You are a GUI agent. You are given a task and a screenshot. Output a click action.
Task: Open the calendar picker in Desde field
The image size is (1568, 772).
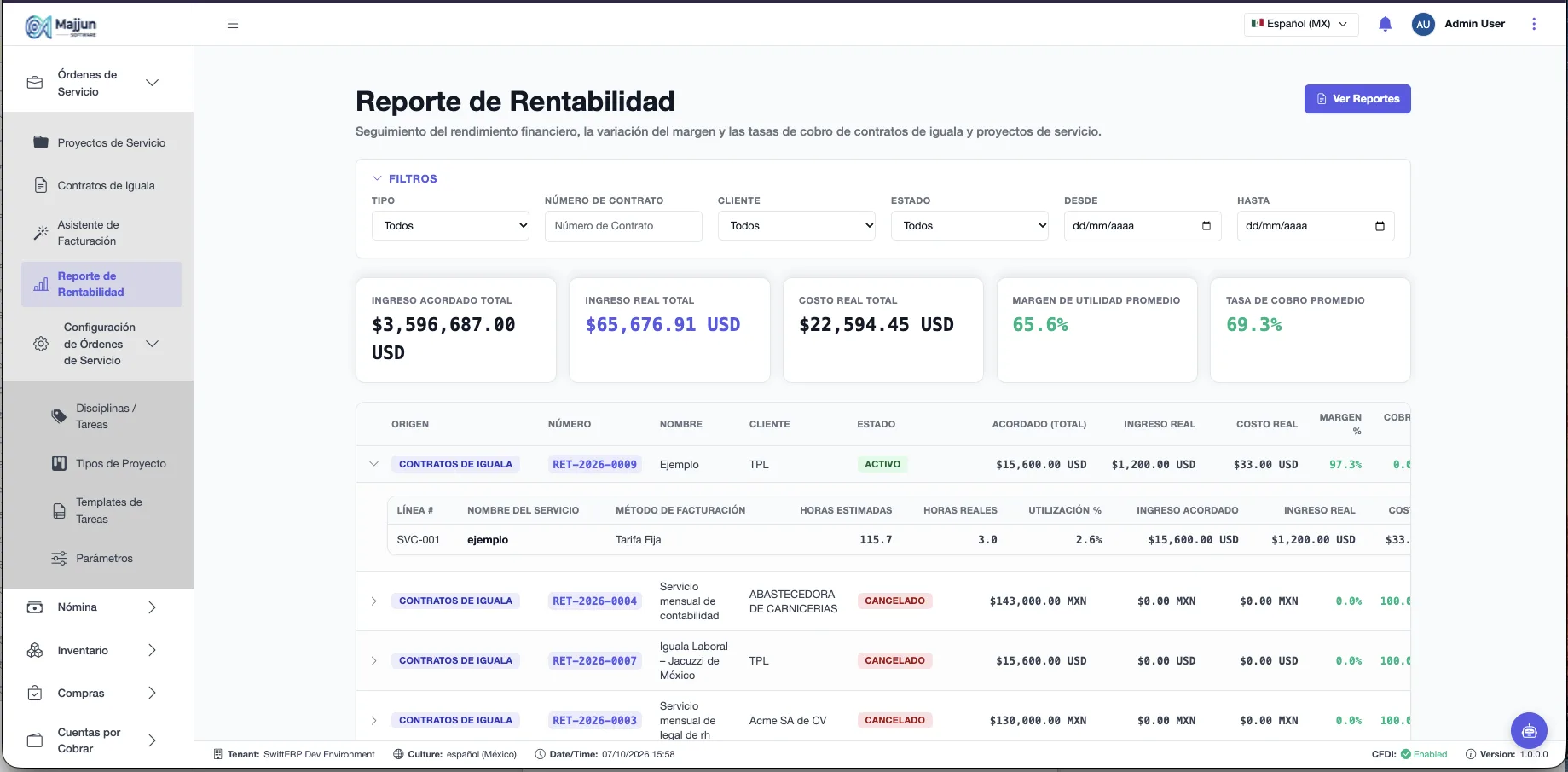pyautogui.click(x=1206, y=226)
